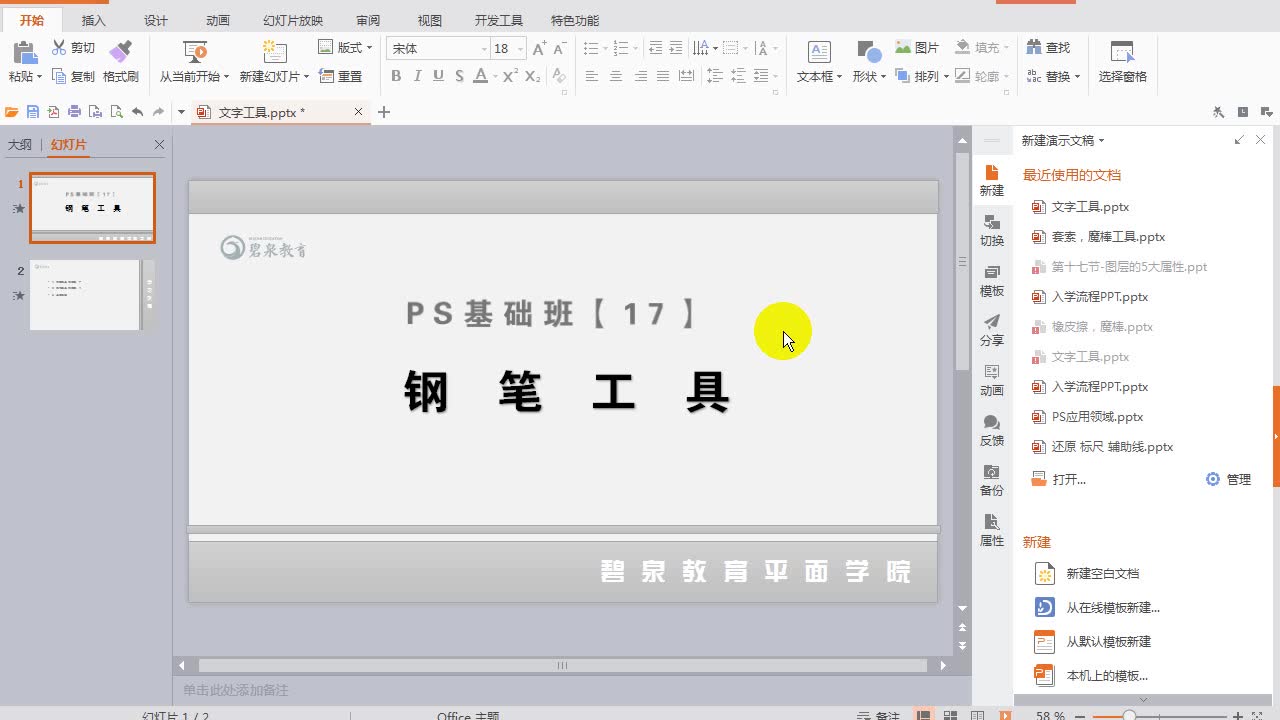This screenshot has width=1280, height=720.
Task: Click the superscript X² icon
Action: 510,76
